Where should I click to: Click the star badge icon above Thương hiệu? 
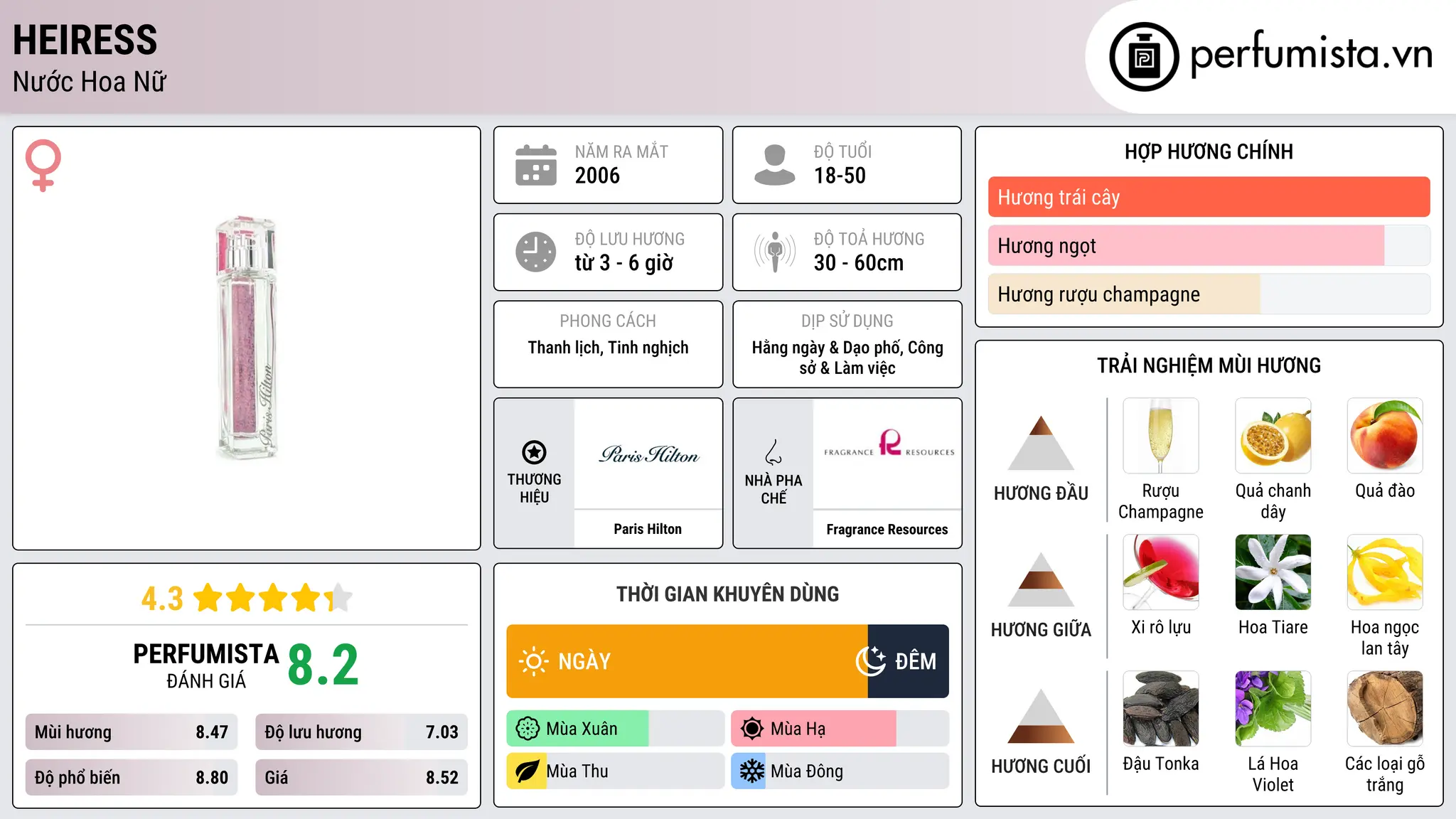535,452
